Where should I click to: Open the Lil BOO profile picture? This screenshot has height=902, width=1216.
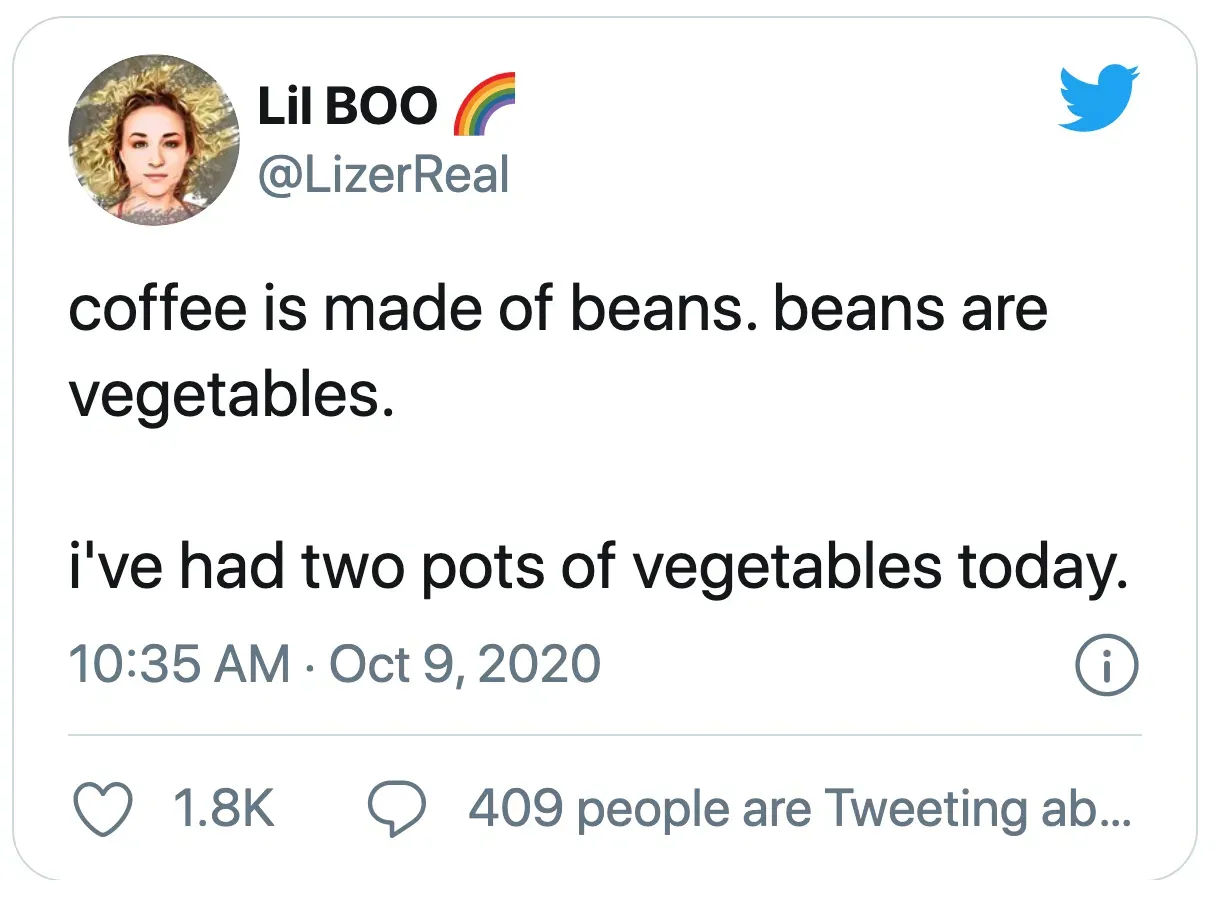154,138
